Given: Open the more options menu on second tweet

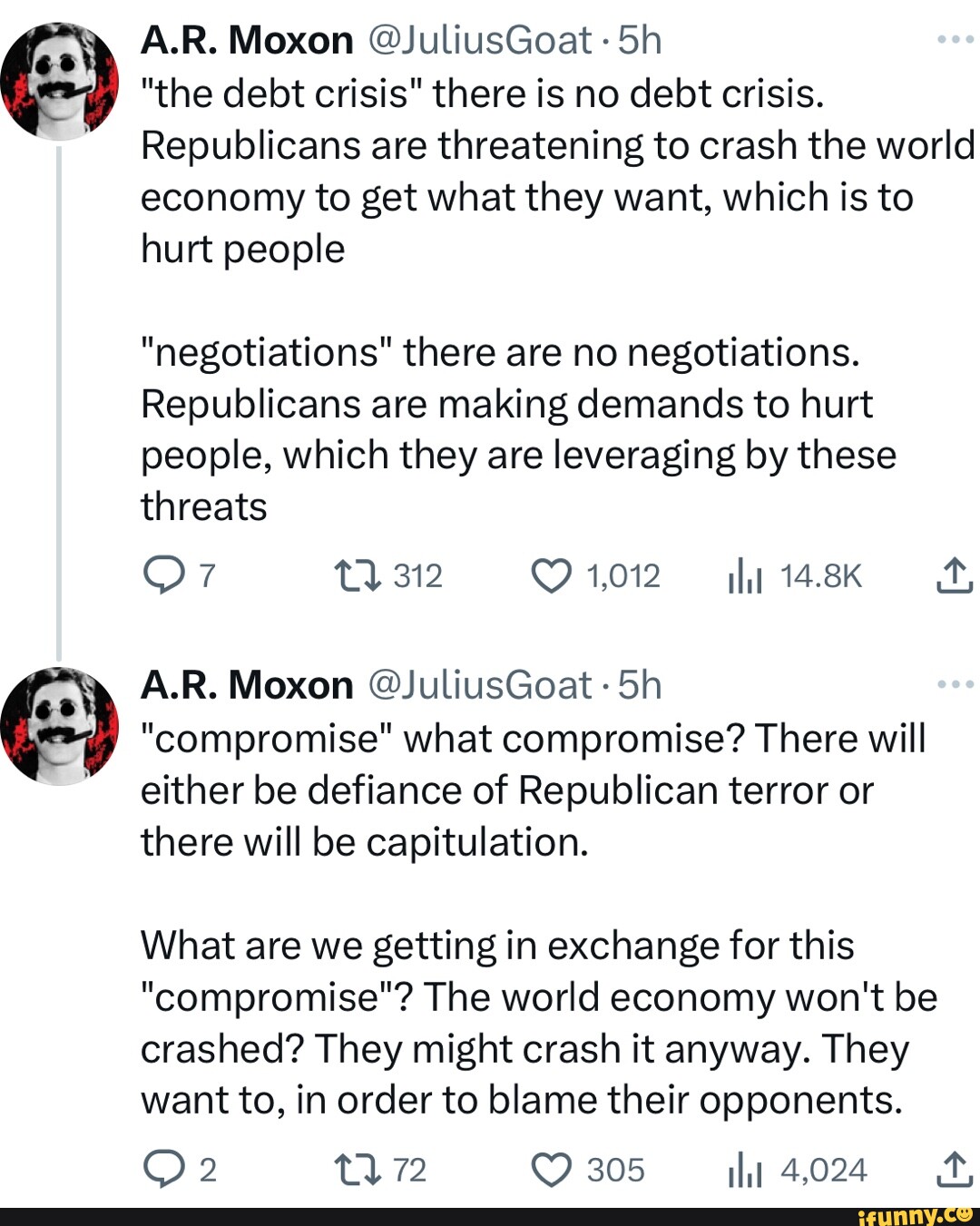Looking at the screenshot, I should click(955, 684).
